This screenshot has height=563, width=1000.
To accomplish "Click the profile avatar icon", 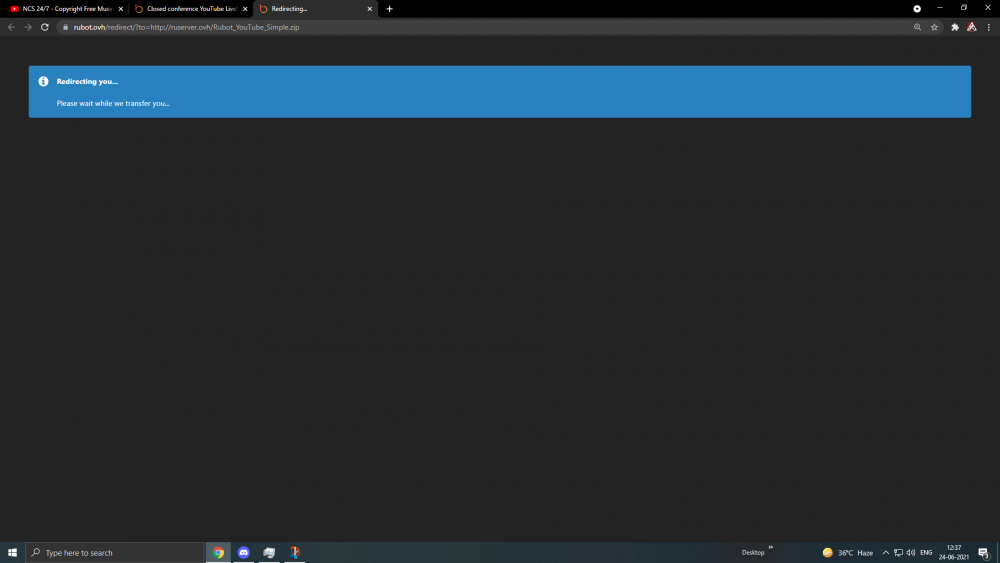I will click(971, 27).
